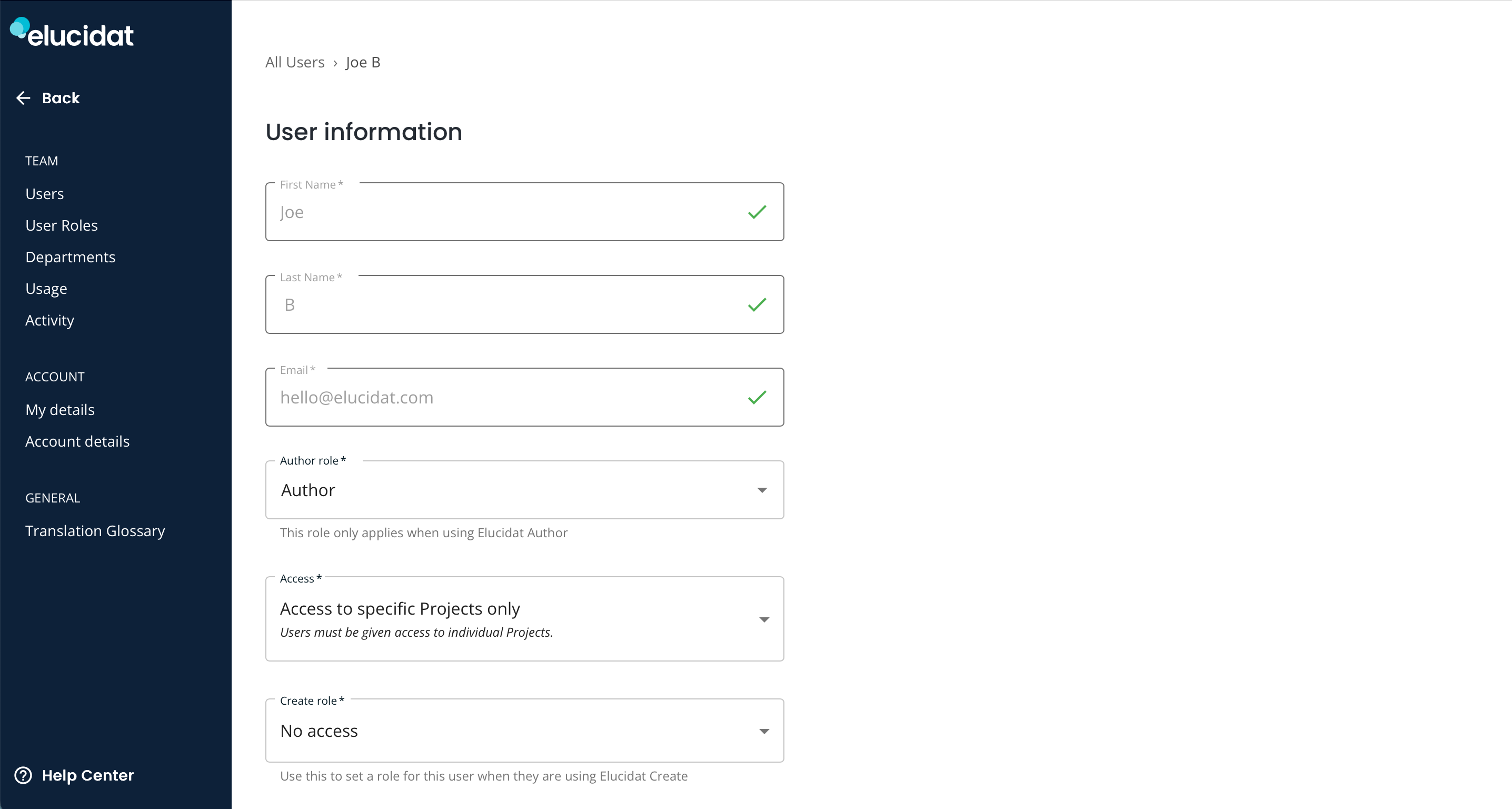Click the 'GENERAL' section label
Screen dimensions: 1512x809
[x=53, y=498]
